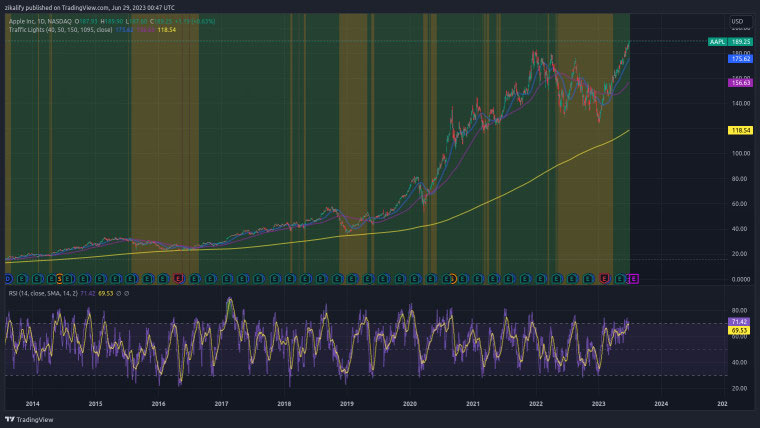
Task: Click the 2017 label on time axis
Action: tap(222, 404)
